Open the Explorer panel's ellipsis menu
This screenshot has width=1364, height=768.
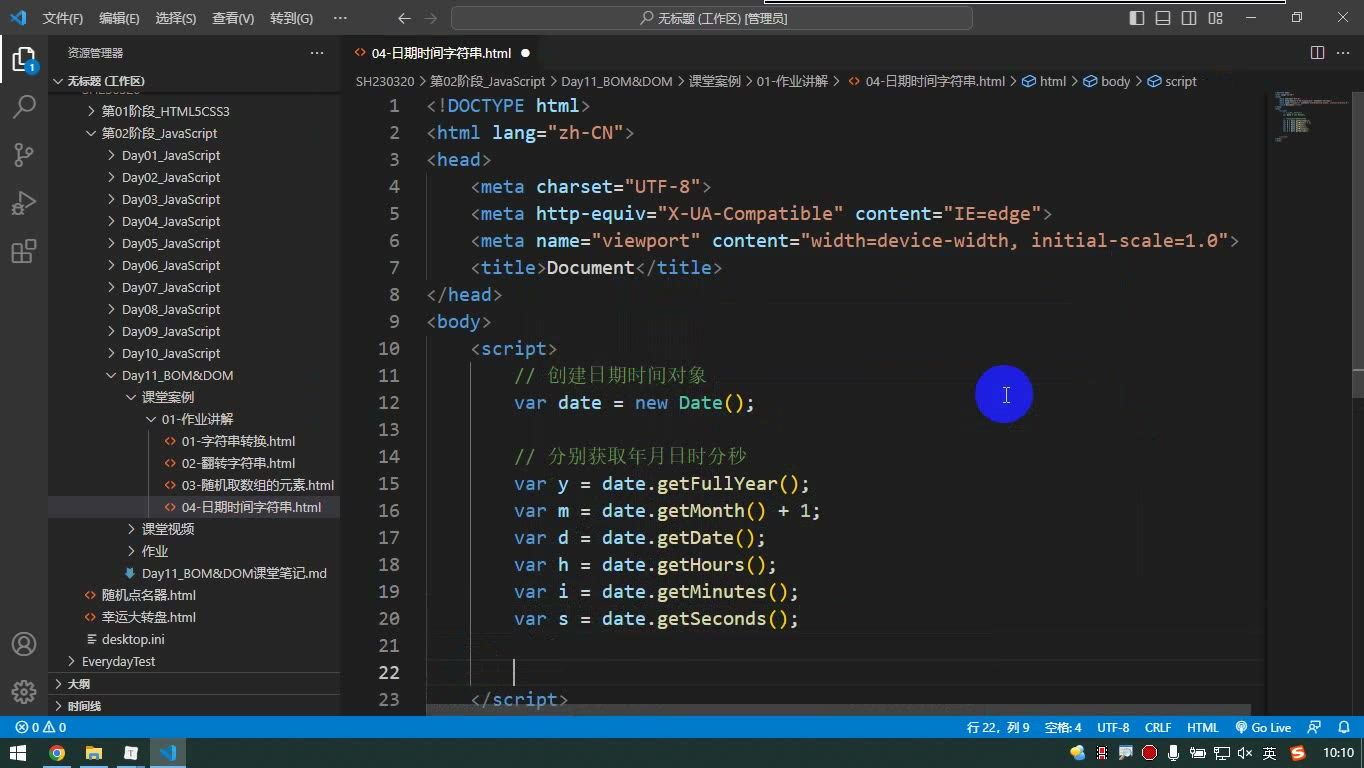(317, 53)
